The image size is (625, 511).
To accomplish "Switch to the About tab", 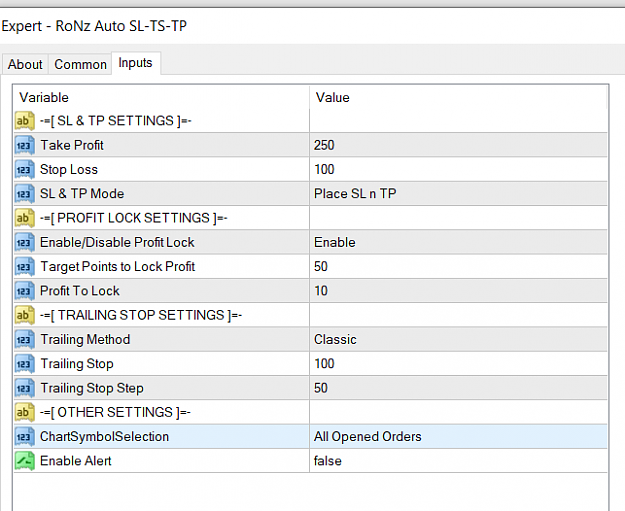I will pos(25,64).
